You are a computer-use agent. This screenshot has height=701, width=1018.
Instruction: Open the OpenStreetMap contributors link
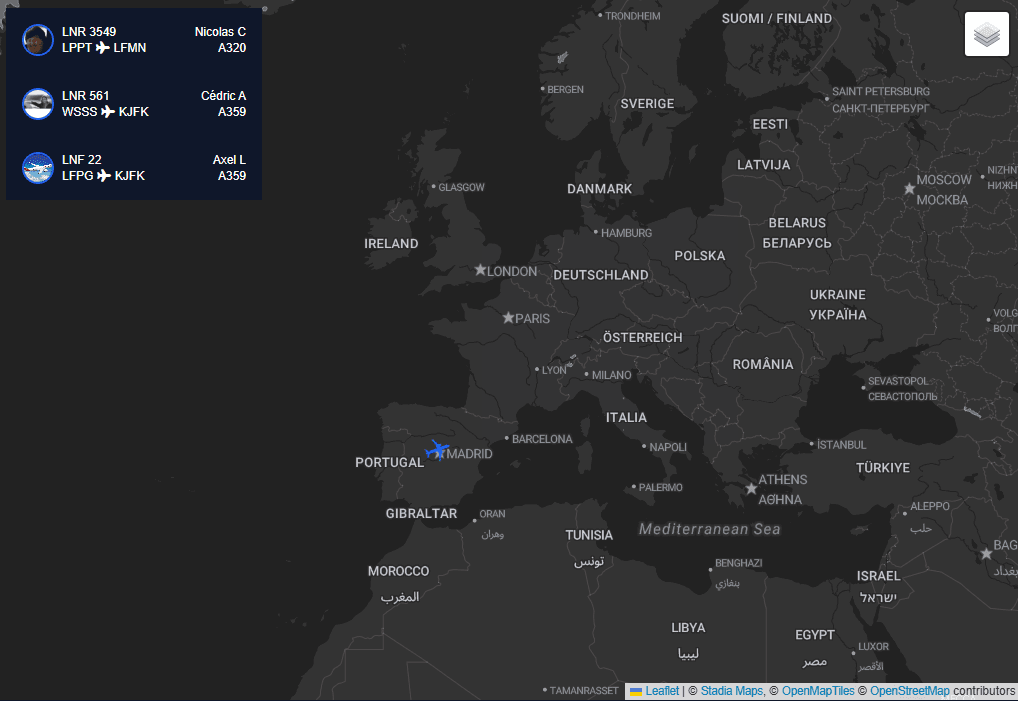(x=909, y=691)
